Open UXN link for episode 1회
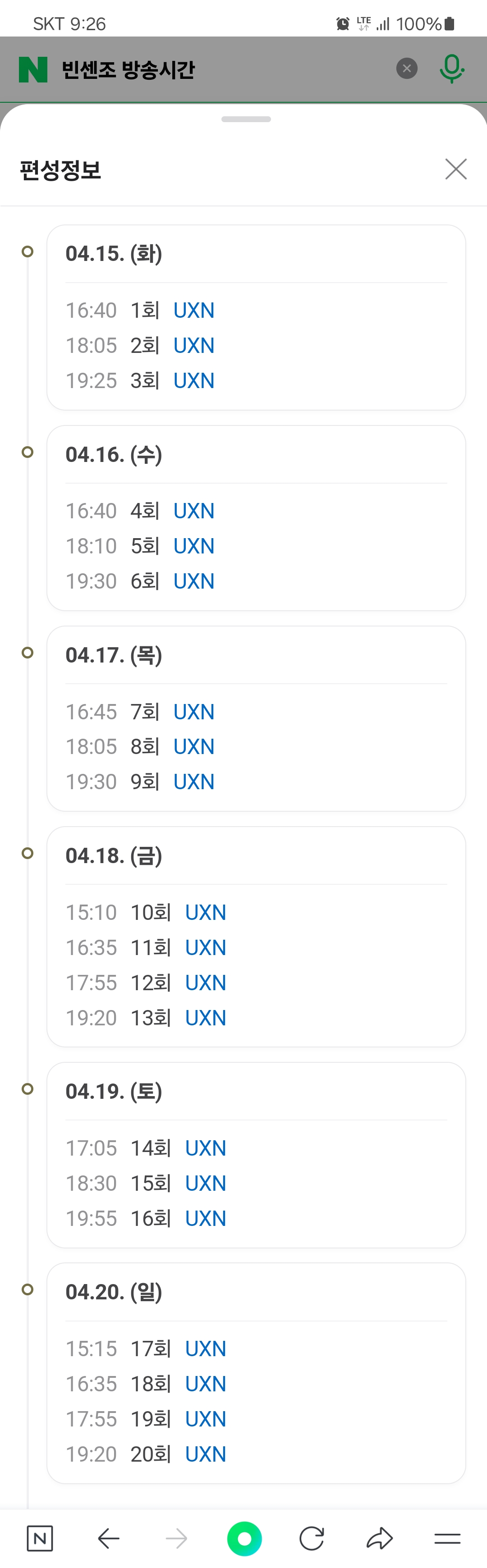The width and height of the screenshot is (487, 1568). [x=193, y=311]
